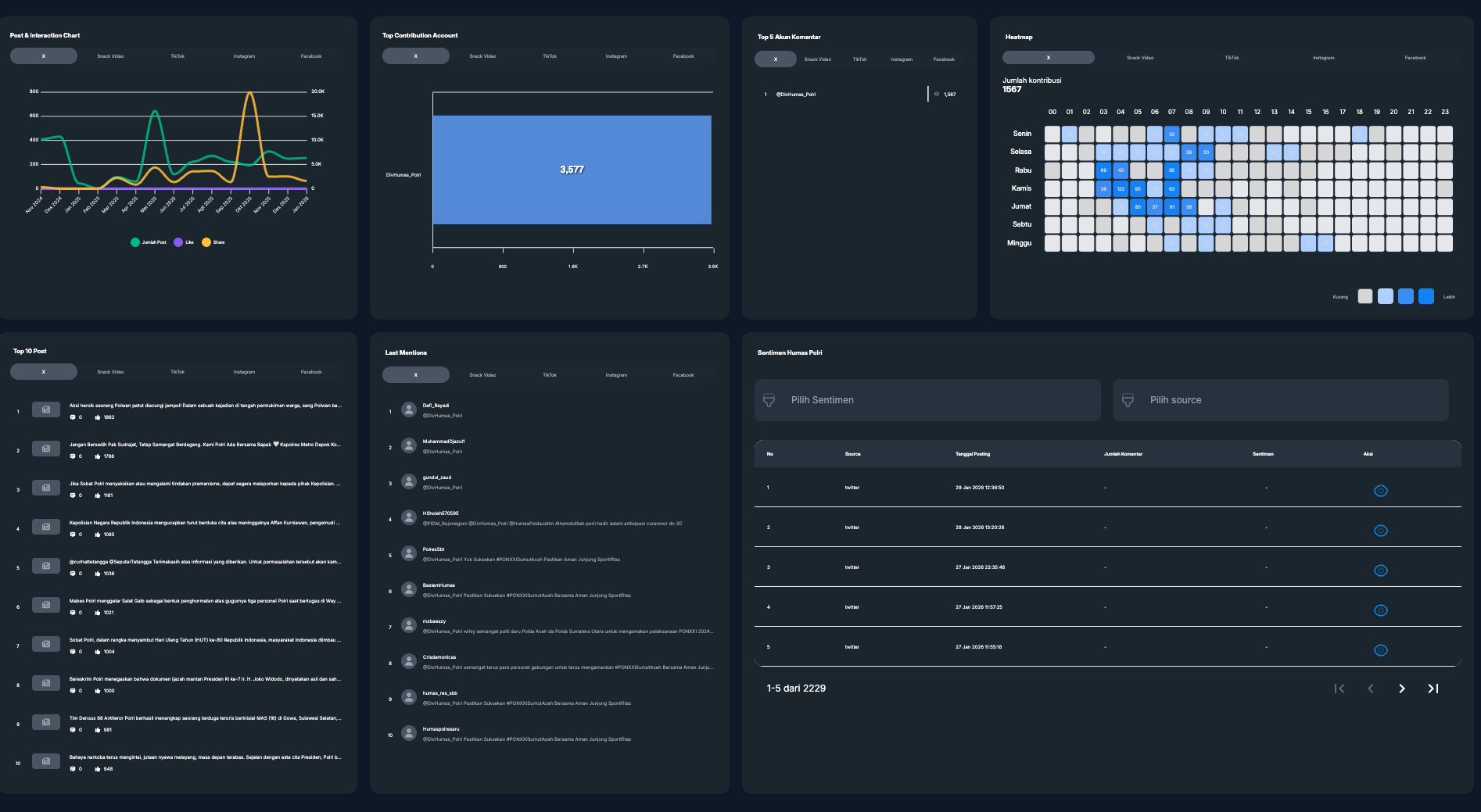The width and height of the screenshot is (1481, 812).
Task: Select the darkest blue swatch in the heatmap legend
Action: [1425, 296]
